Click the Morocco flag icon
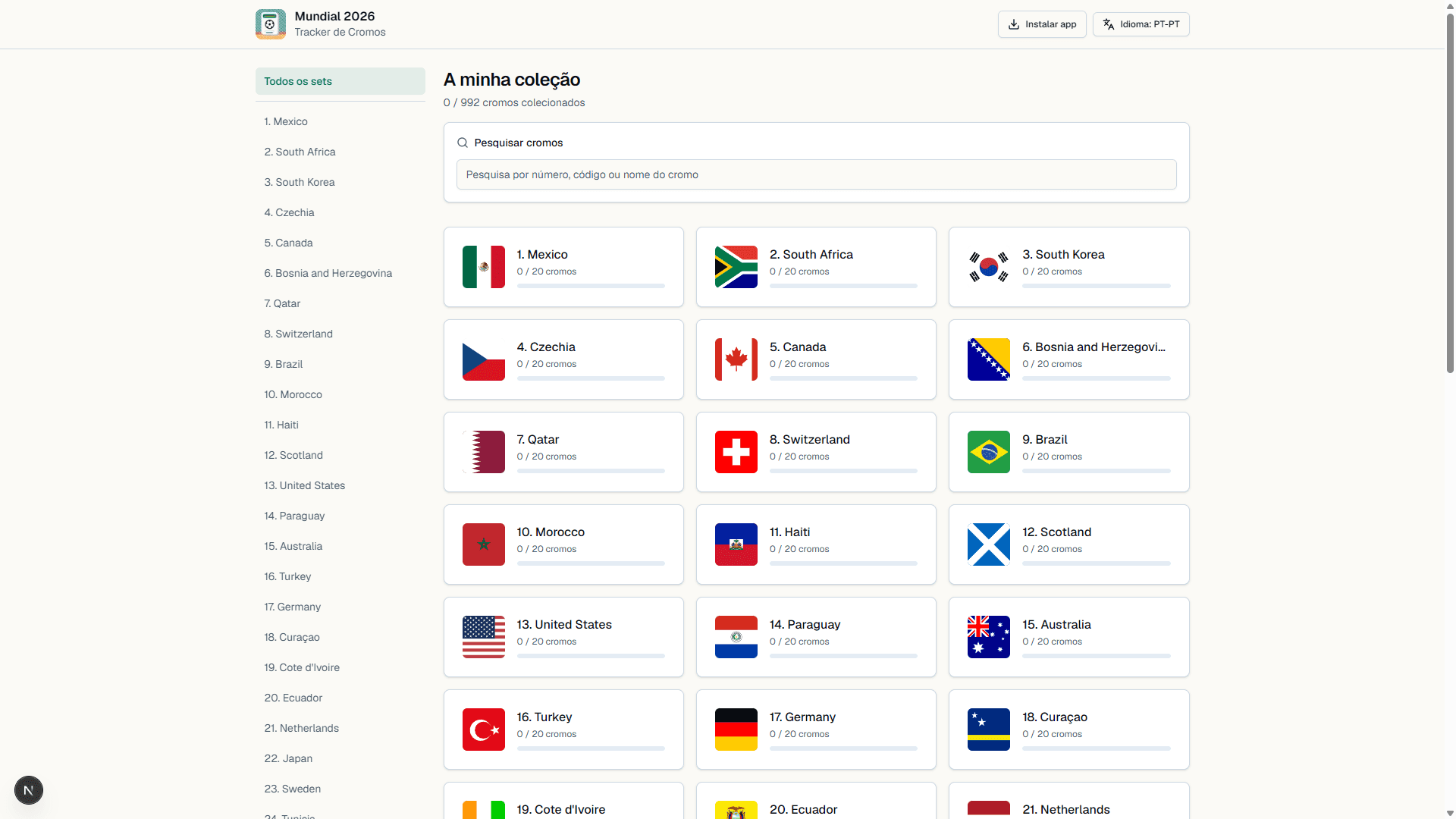 coord(484,544)
